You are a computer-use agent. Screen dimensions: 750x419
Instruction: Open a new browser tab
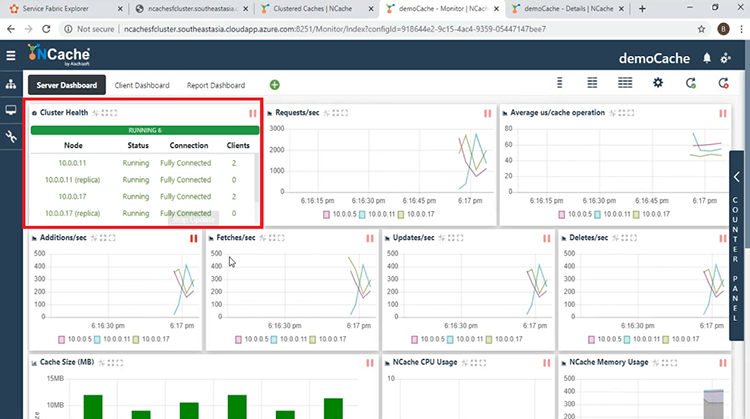[642, 9]
